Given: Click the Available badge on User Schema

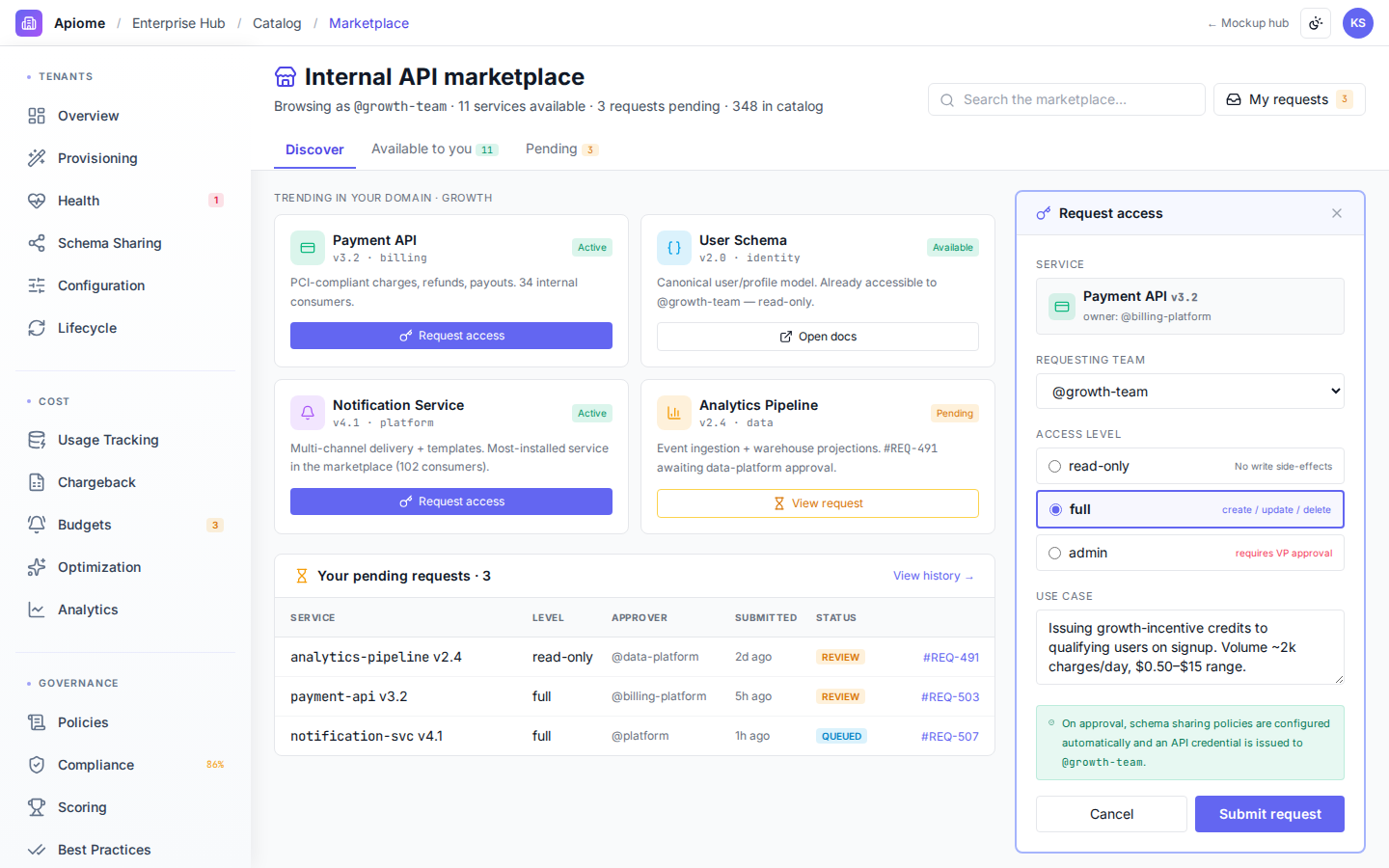Looking at the screenshot, I should [x=953, y=248].
